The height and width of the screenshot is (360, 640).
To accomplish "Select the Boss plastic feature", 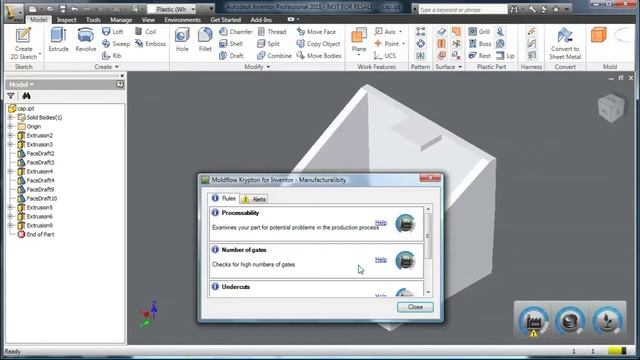I will coord(480,44).
